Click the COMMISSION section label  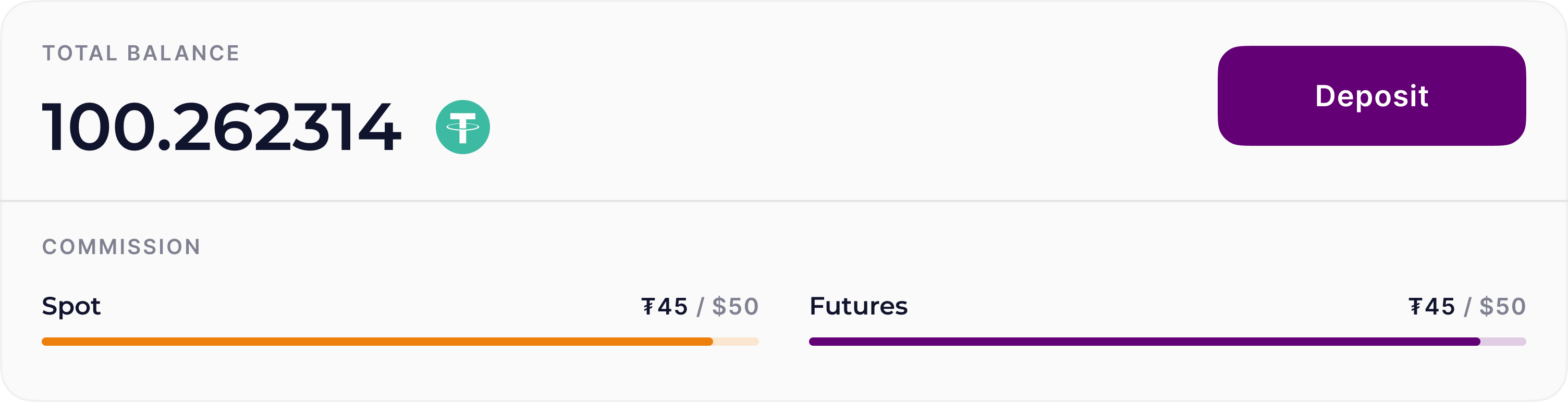click(122, 246)
